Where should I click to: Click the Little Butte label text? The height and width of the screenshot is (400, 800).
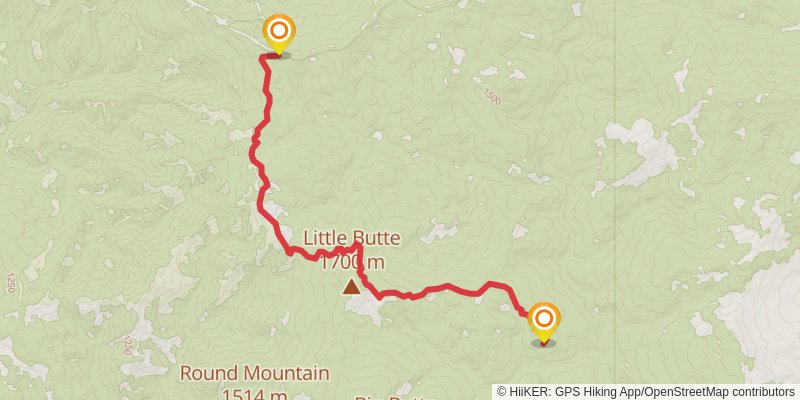[352, 238]
